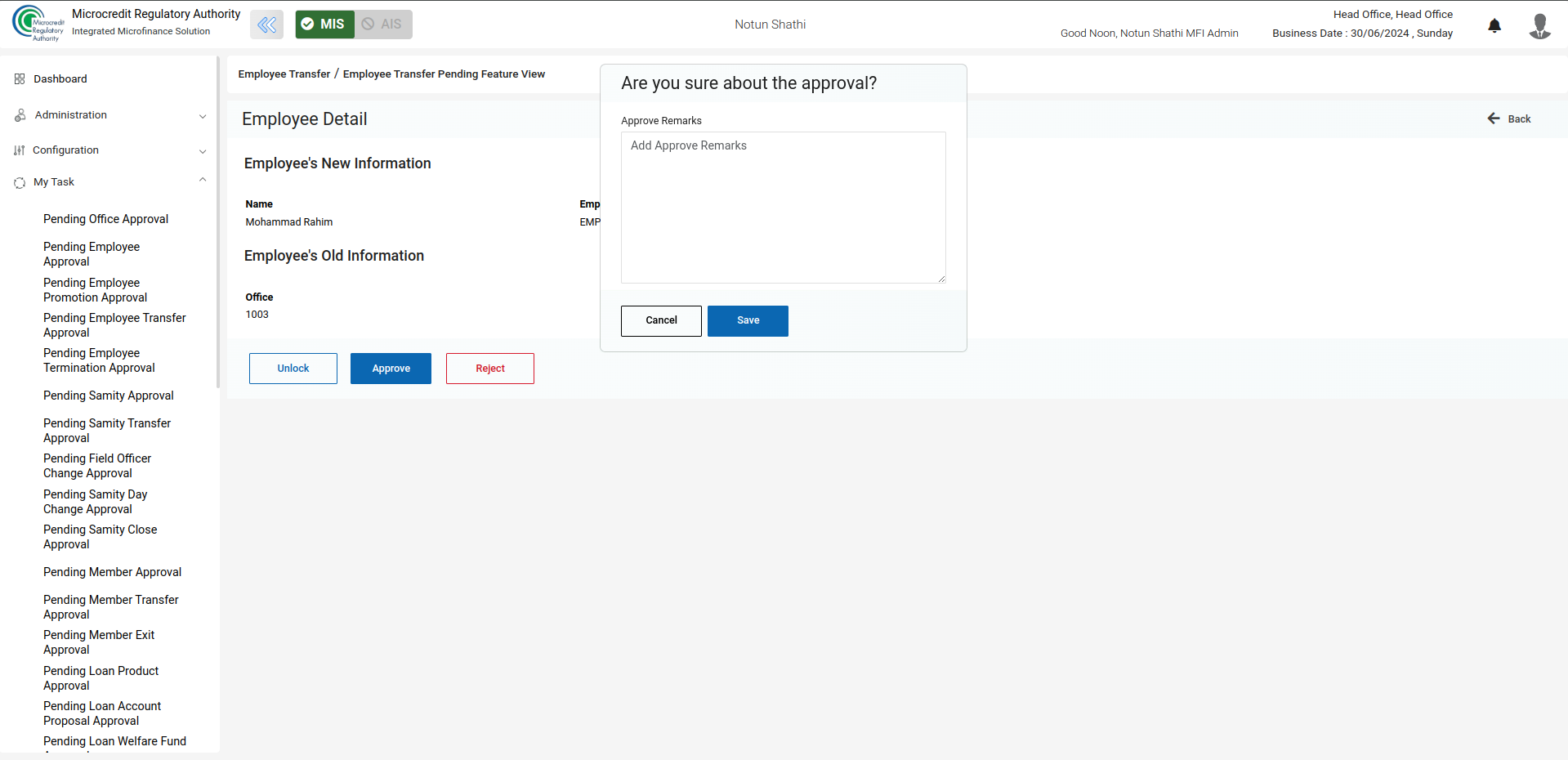Click Save in approval dialog

point(748,321)
